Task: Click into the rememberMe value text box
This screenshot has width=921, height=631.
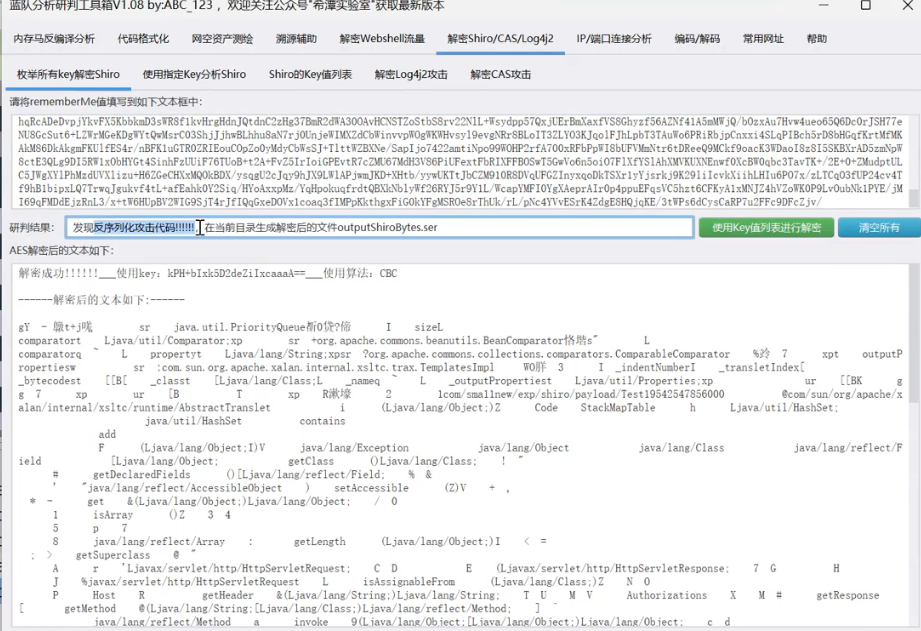Action: point(460,162)
